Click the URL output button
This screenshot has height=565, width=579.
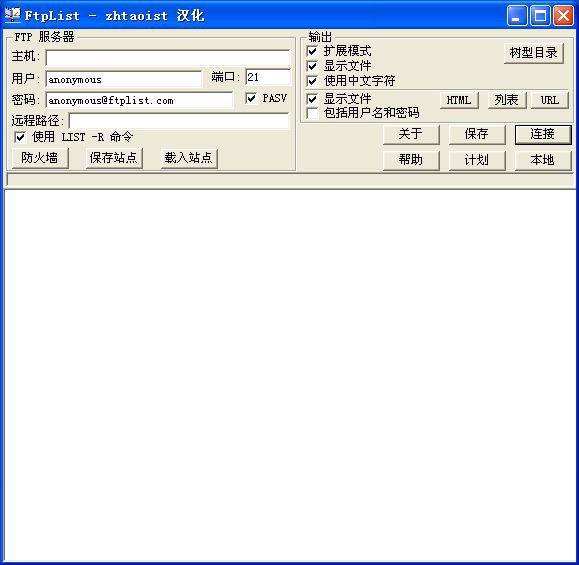(x=549, y=100)
